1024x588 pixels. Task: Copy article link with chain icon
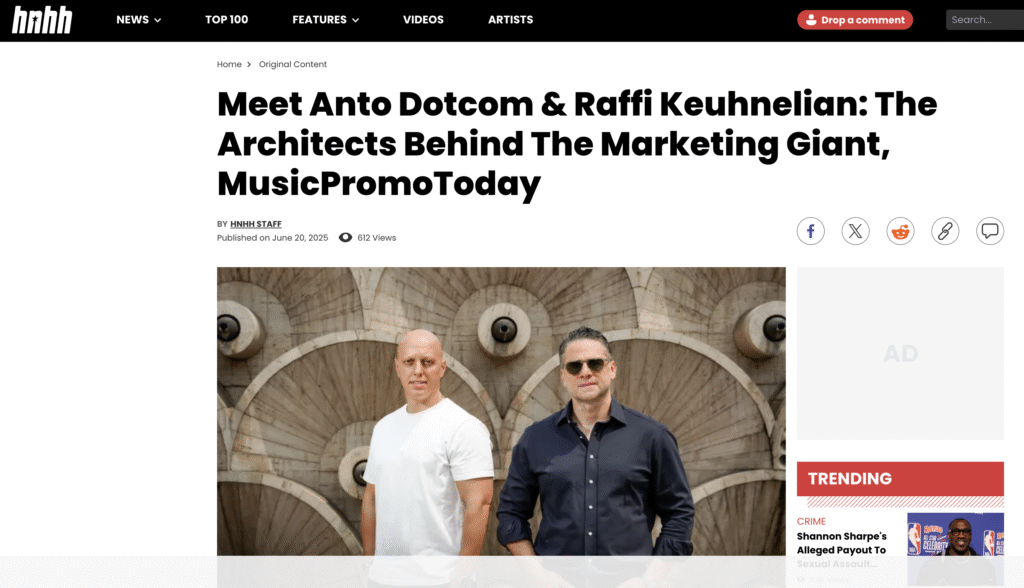pyautogui.click(x=945, y=231)
